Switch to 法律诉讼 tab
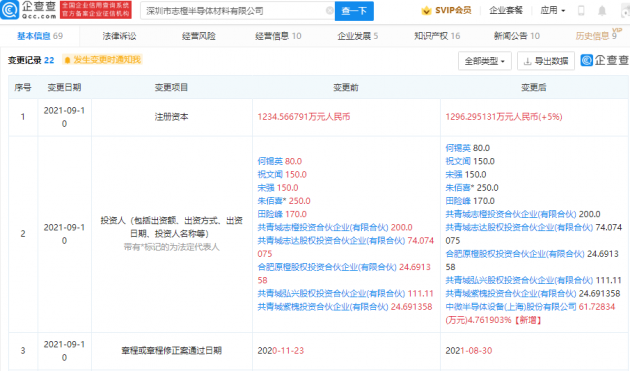Image resolution: width=630 pixels, height=371 pixels. pos(119,36)
